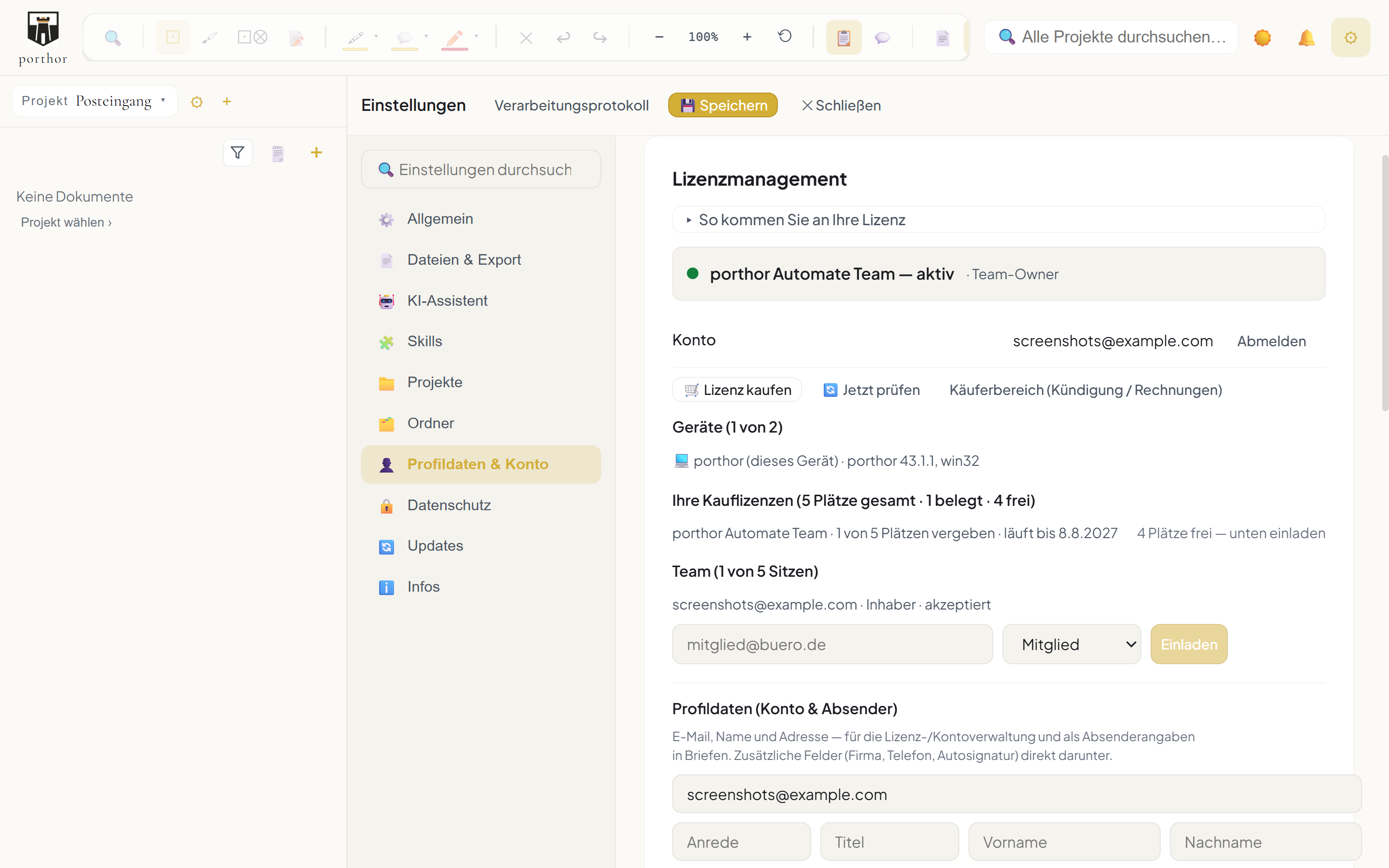Click Jetzt prüfen button

click(x=872, y=391)
